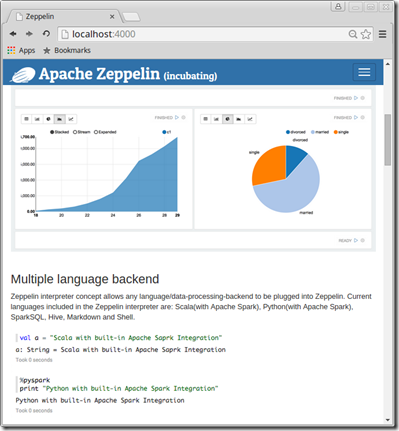Open settings gear of area chart paragraph

click(183, 117)
